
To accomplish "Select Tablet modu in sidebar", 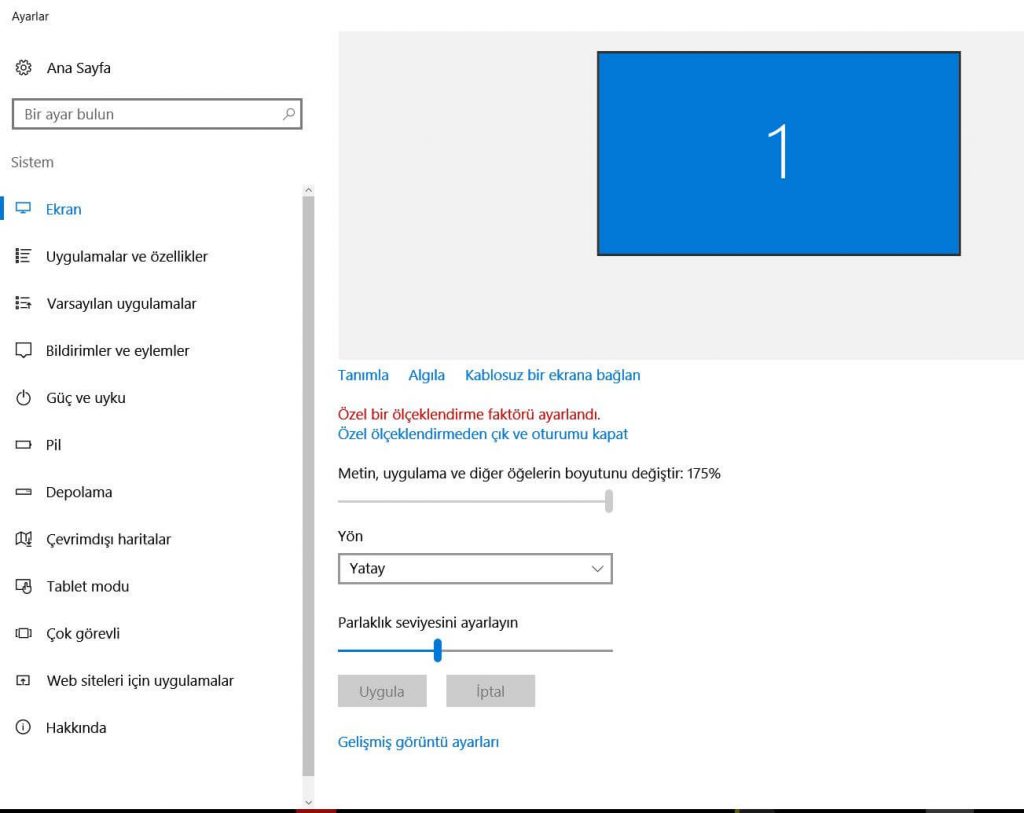I will [x=88, y=586].
